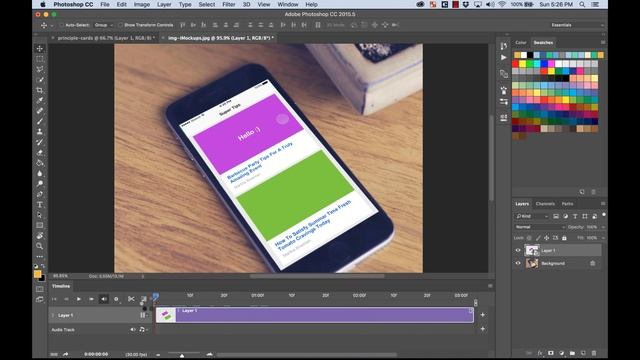This screenshot has height=360, width=640.
Task: Select the Hand tool
Action: pos(40,236)
